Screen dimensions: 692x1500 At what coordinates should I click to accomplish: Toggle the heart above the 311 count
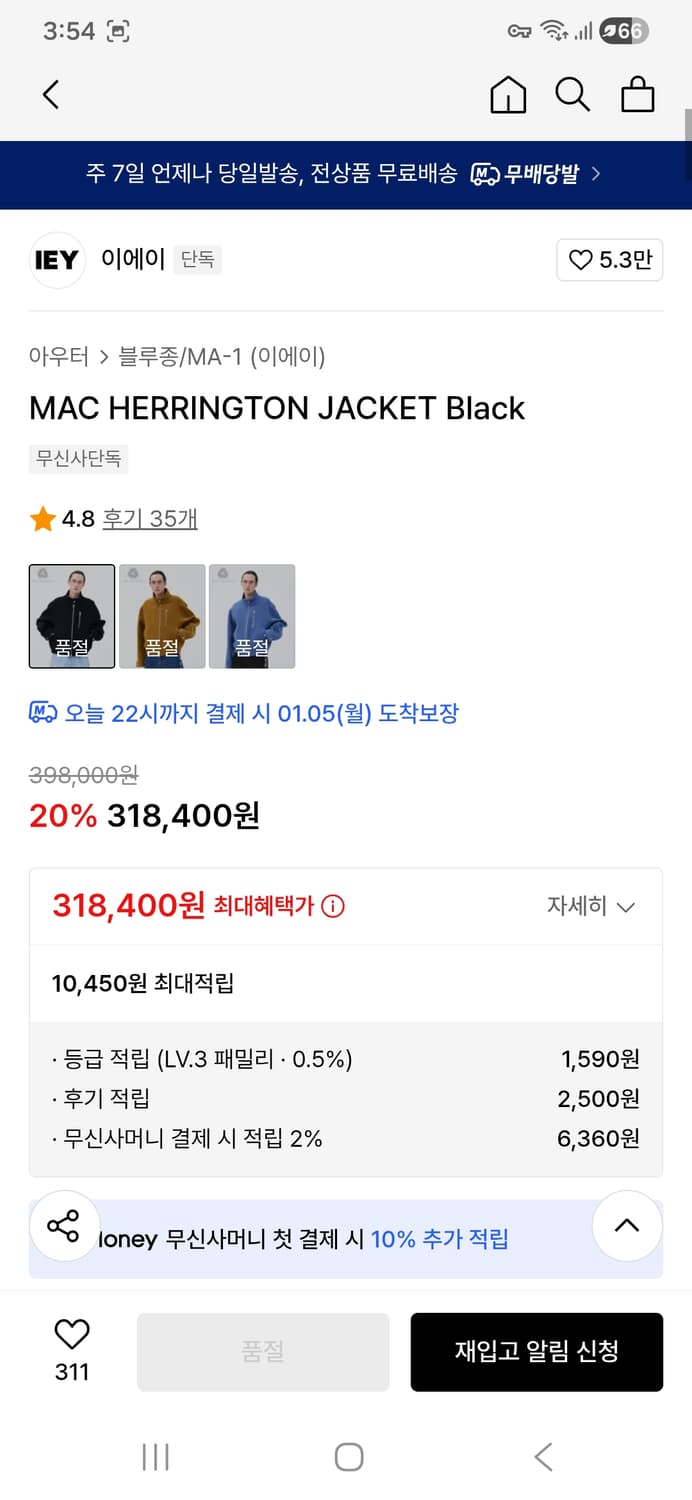70,1333
